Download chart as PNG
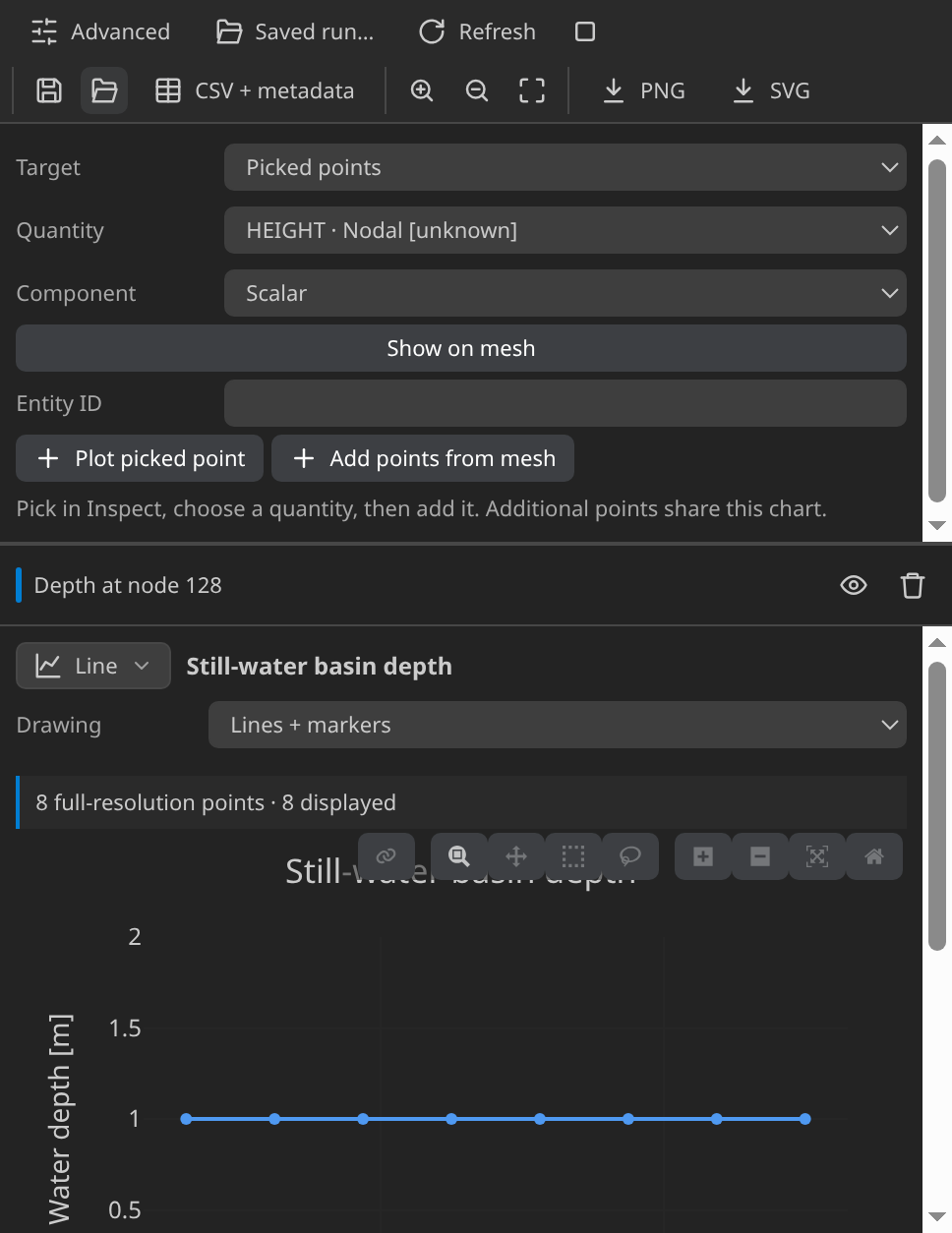 tap(643, 90)
